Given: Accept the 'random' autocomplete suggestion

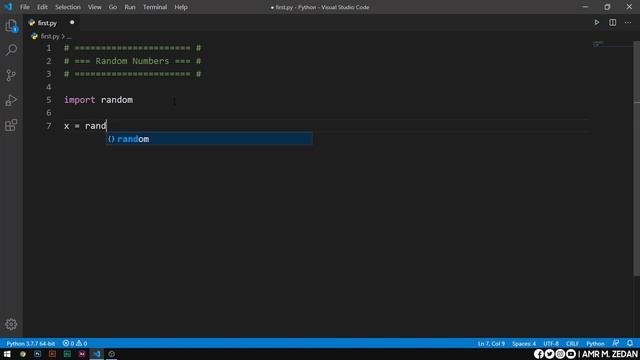Looking at the screenshot, I should click(209, 139).
